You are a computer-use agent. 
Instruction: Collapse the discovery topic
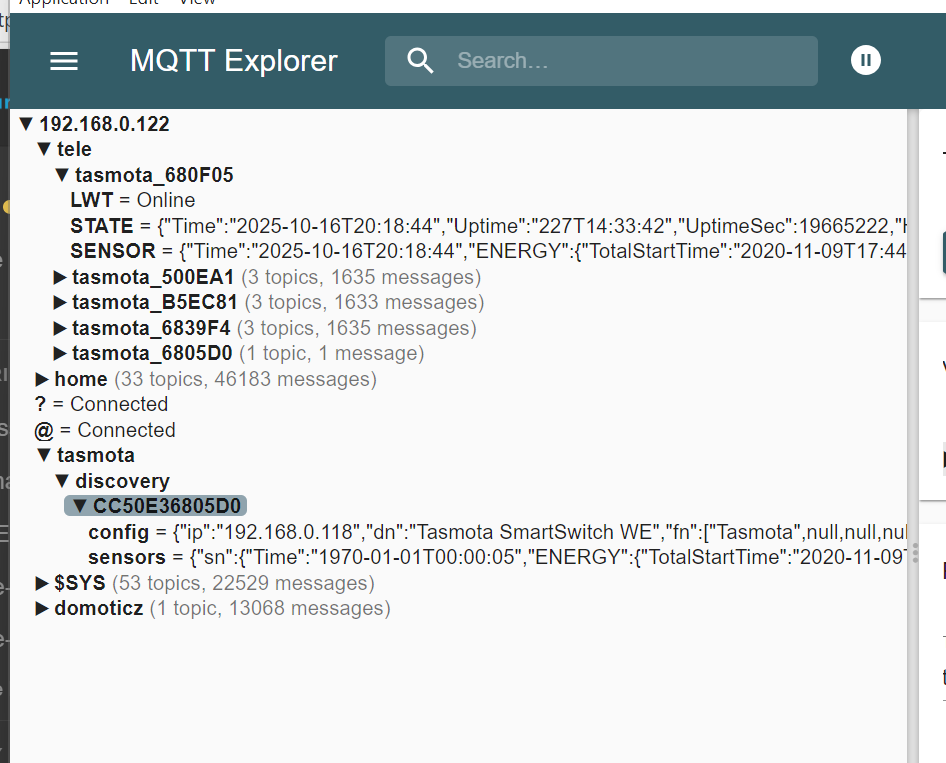[x=62, y=481]
